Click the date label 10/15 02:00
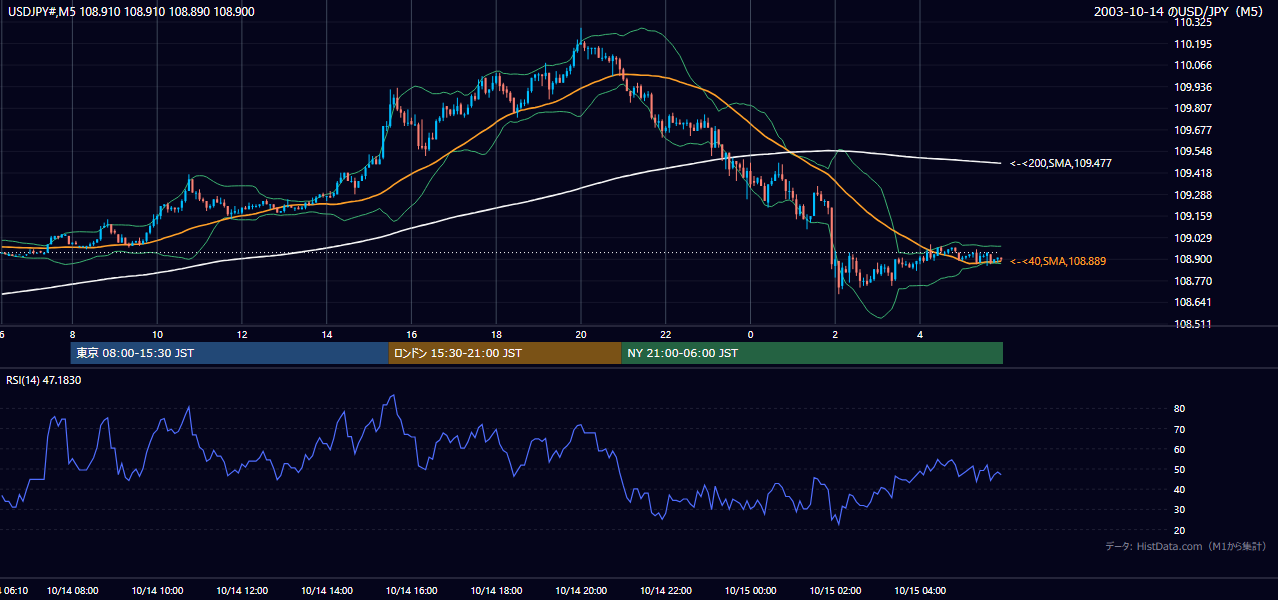 pos(835,591)
